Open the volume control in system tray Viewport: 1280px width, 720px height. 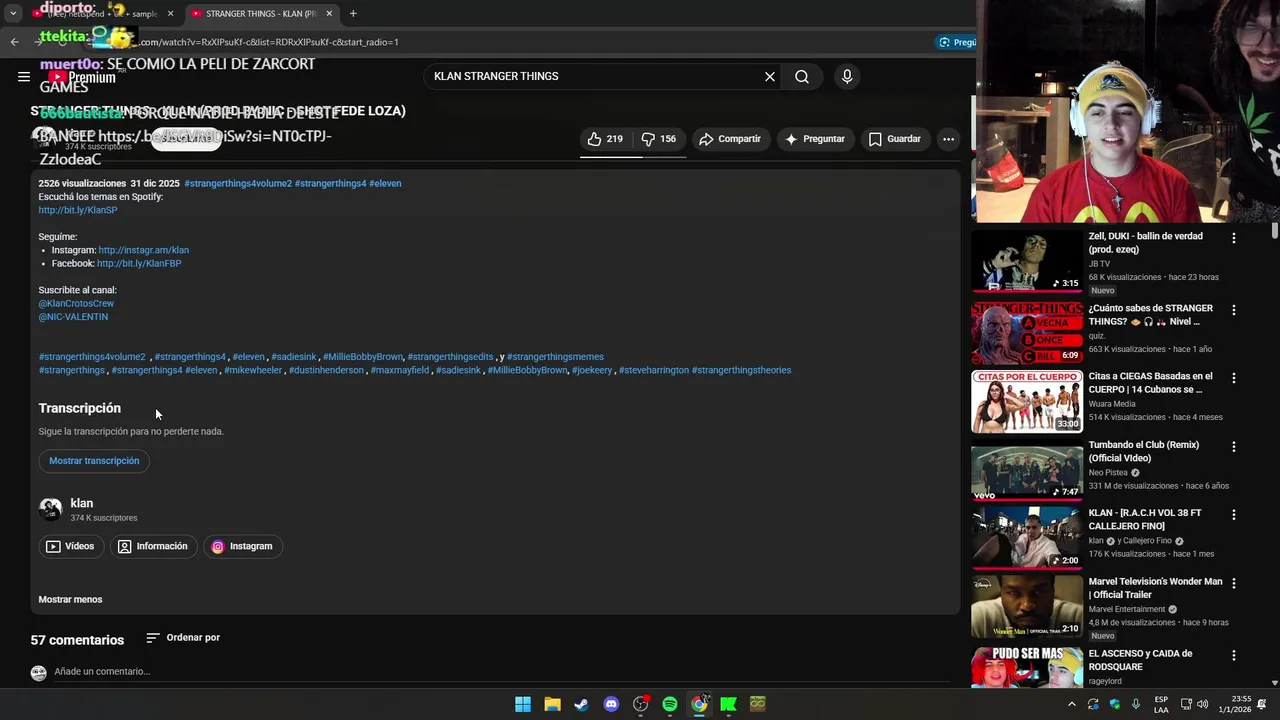click(1202, 704)
